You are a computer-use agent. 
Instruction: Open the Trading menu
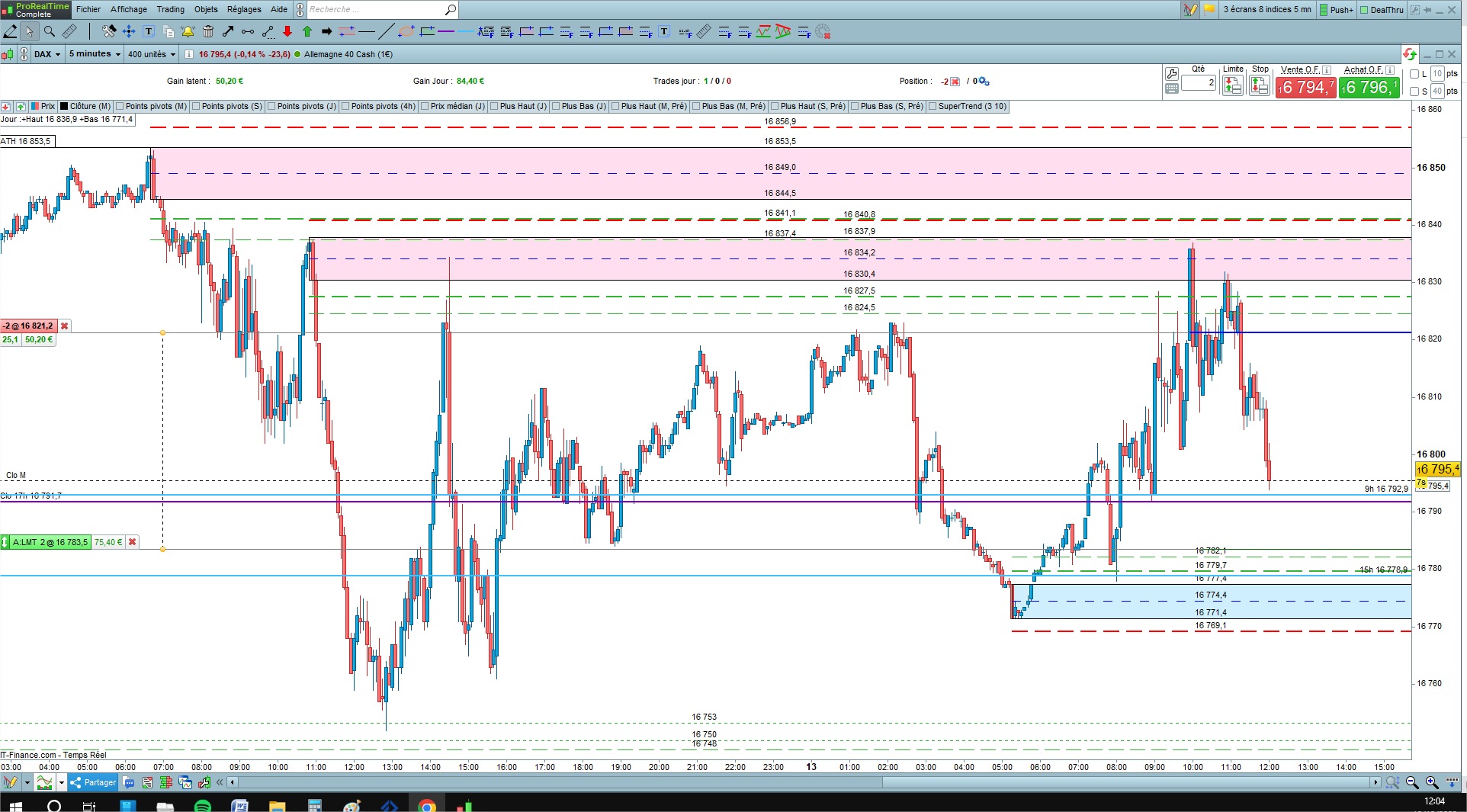[x=170, y=9]
